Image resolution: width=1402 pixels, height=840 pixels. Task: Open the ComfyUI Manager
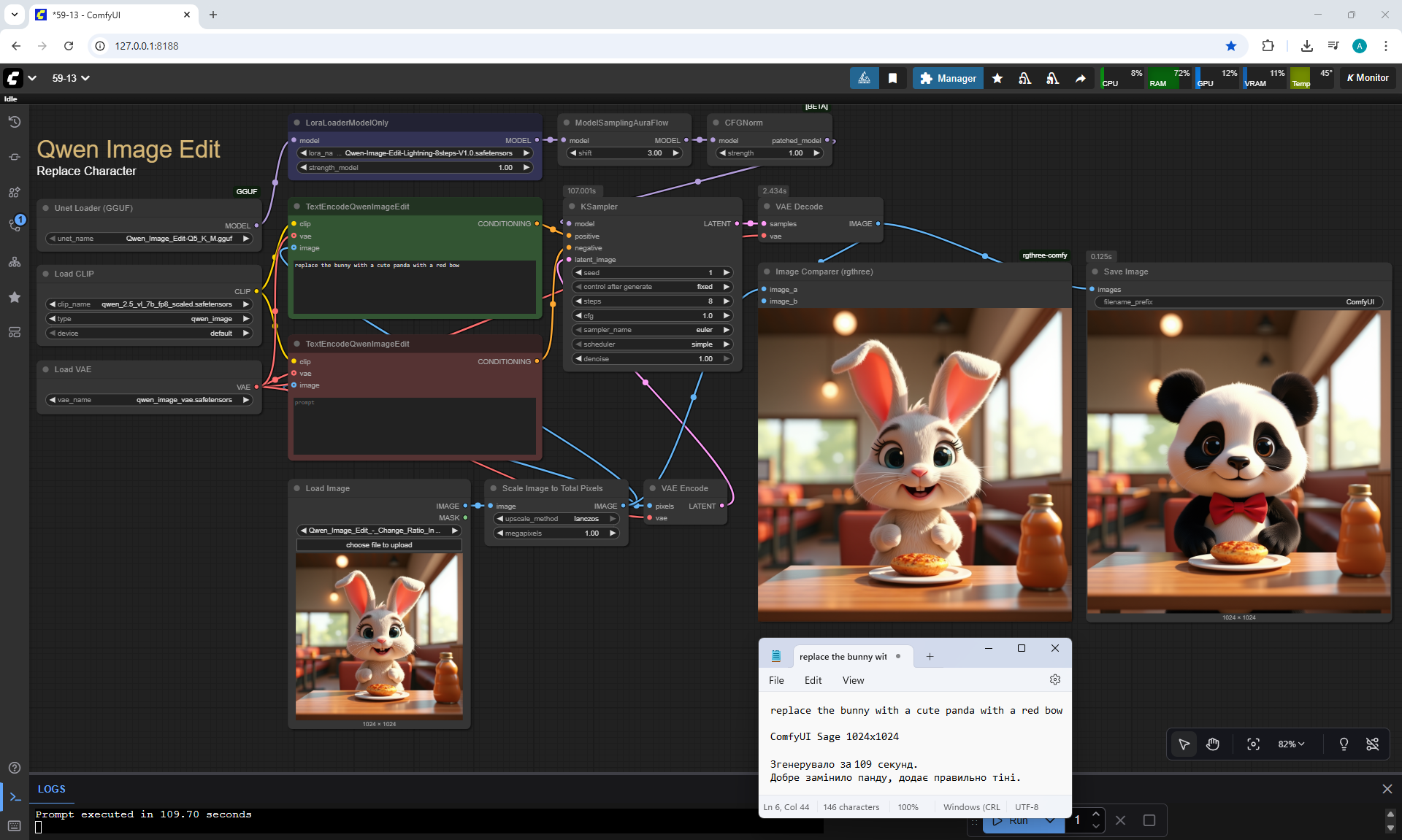pos(948,78)
